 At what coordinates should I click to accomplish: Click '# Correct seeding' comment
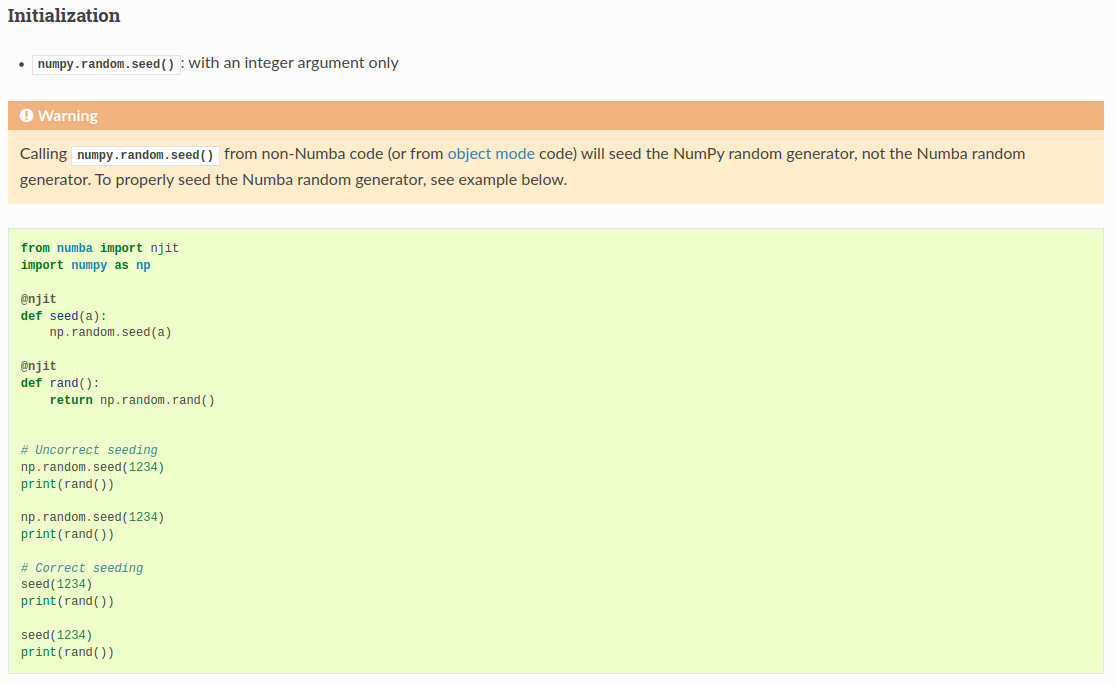[82, 568]
